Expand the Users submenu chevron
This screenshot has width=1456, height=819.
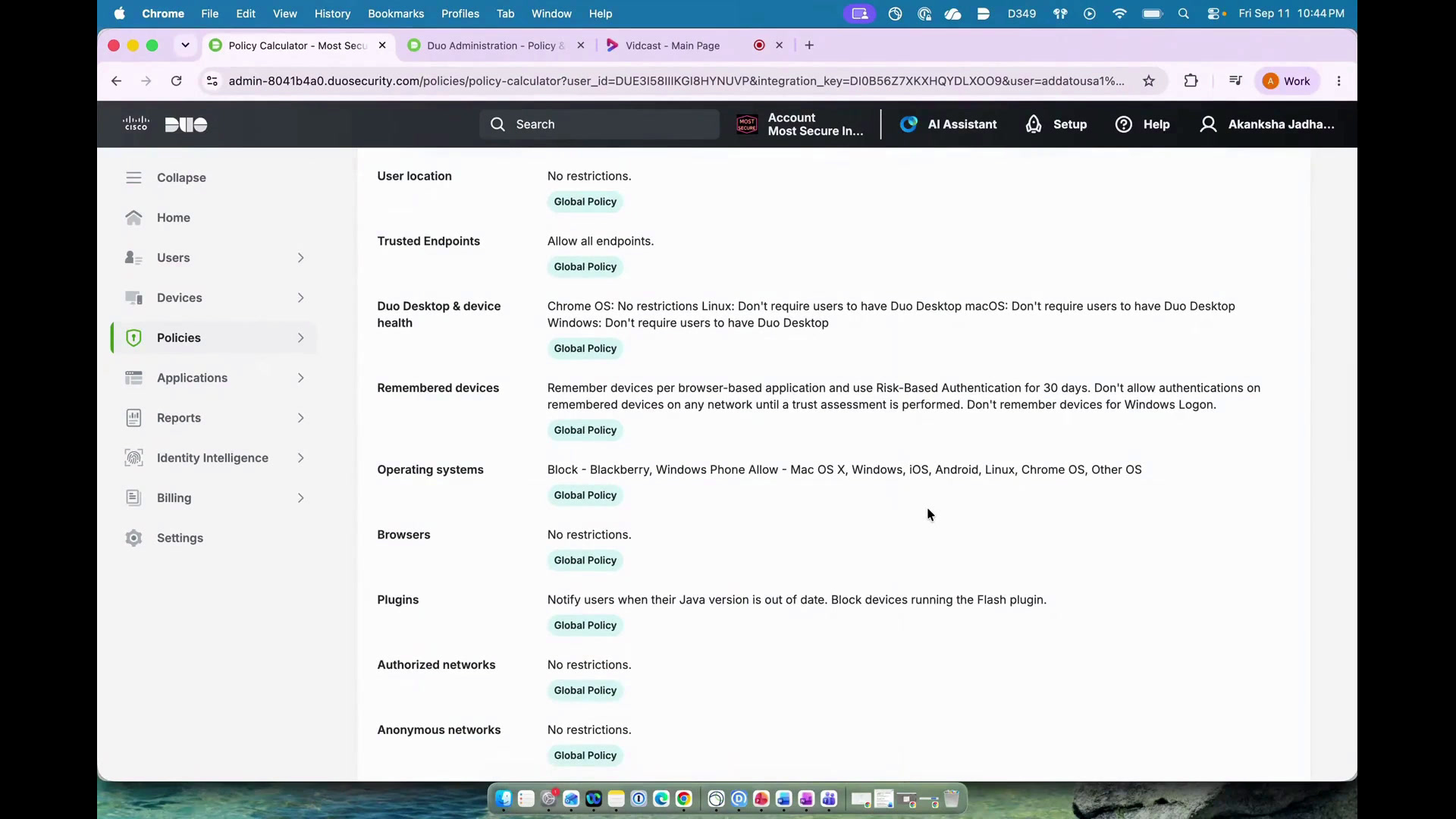(301, 258)
